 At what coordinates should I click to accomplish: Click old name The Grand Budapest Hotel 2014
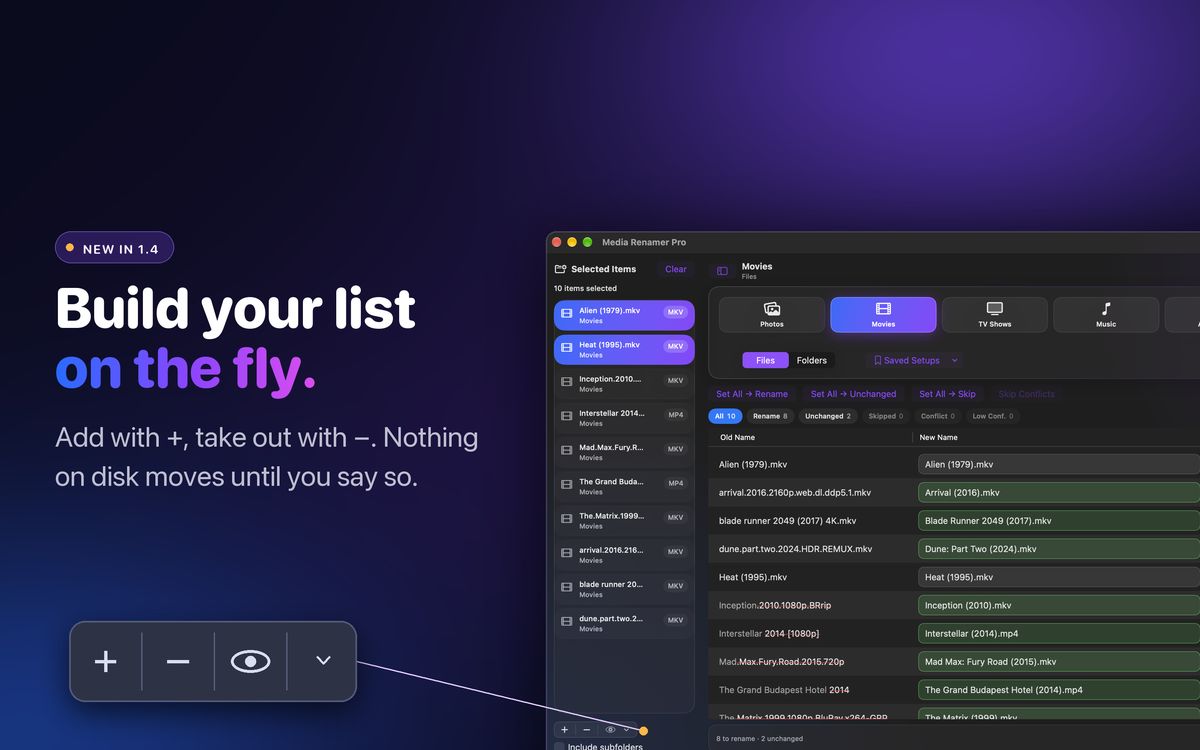(784, 690)
